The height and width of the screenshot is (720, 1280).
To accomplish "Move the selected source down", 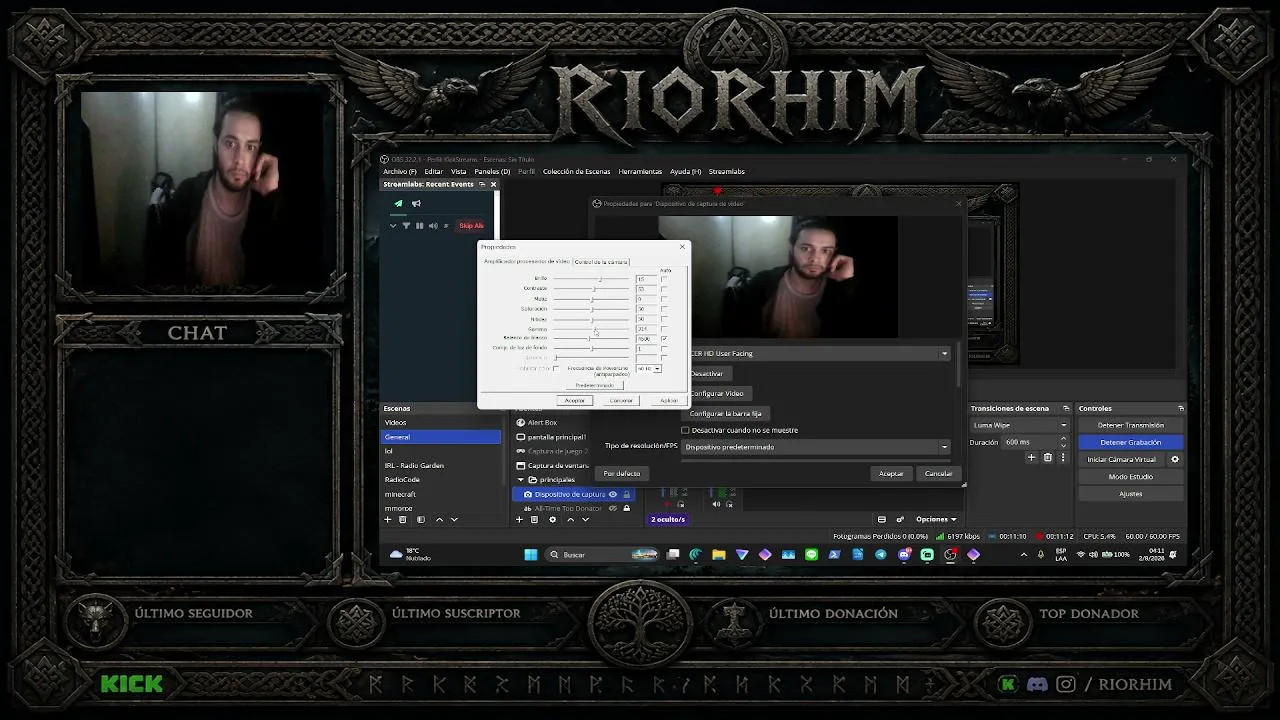I will coord(585,519).
